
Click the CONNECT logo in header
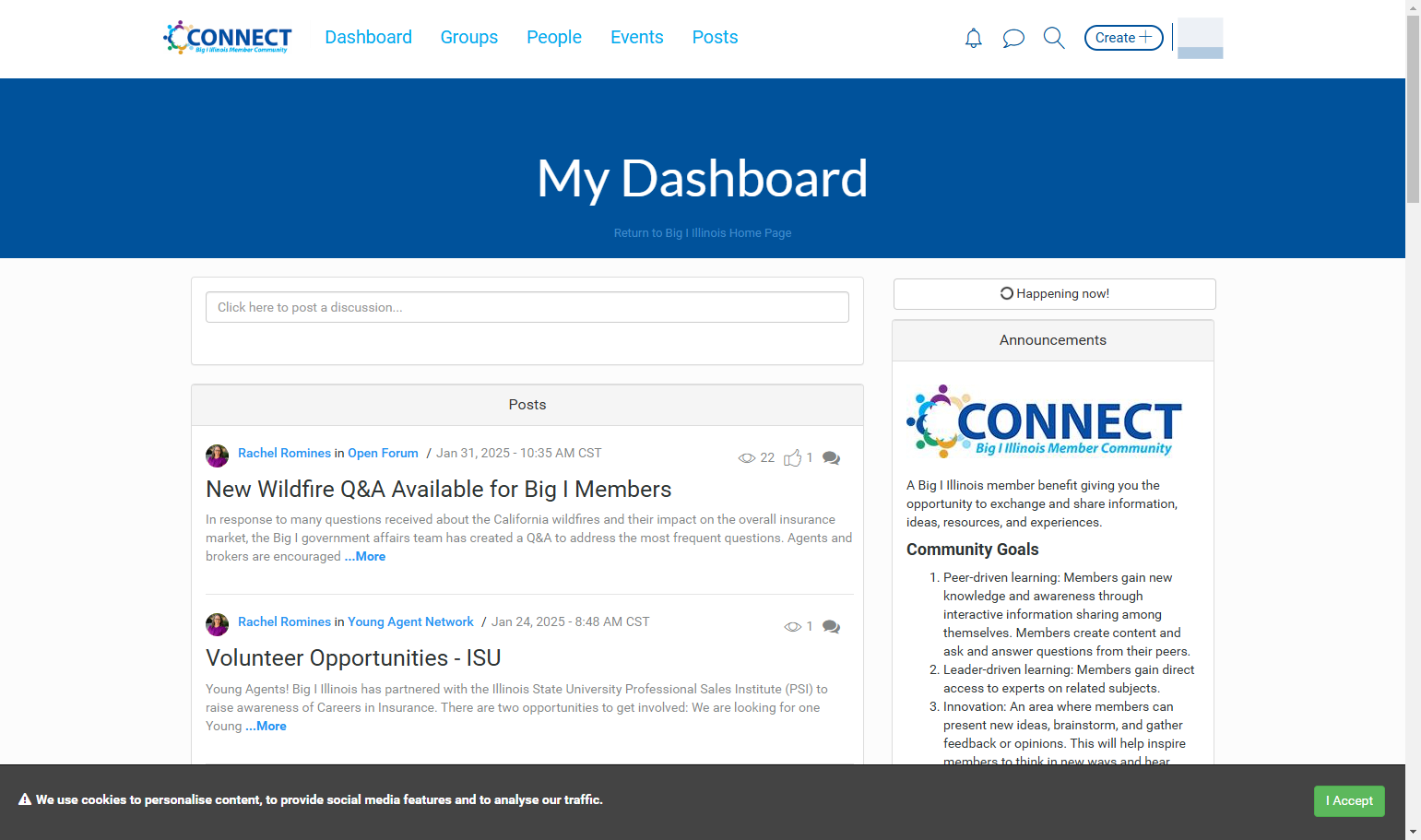[x=228, y=38]
